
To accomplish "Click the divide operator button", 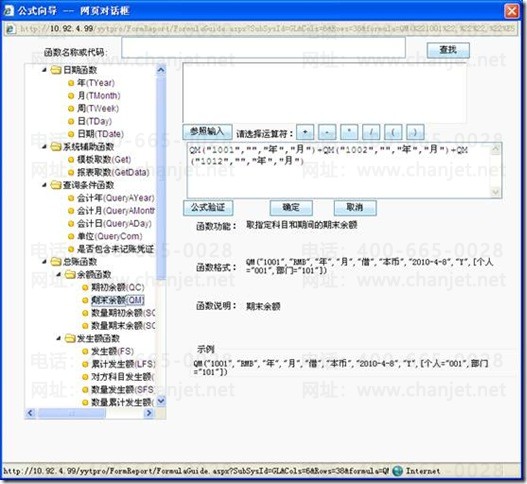I will pos(371,132).
